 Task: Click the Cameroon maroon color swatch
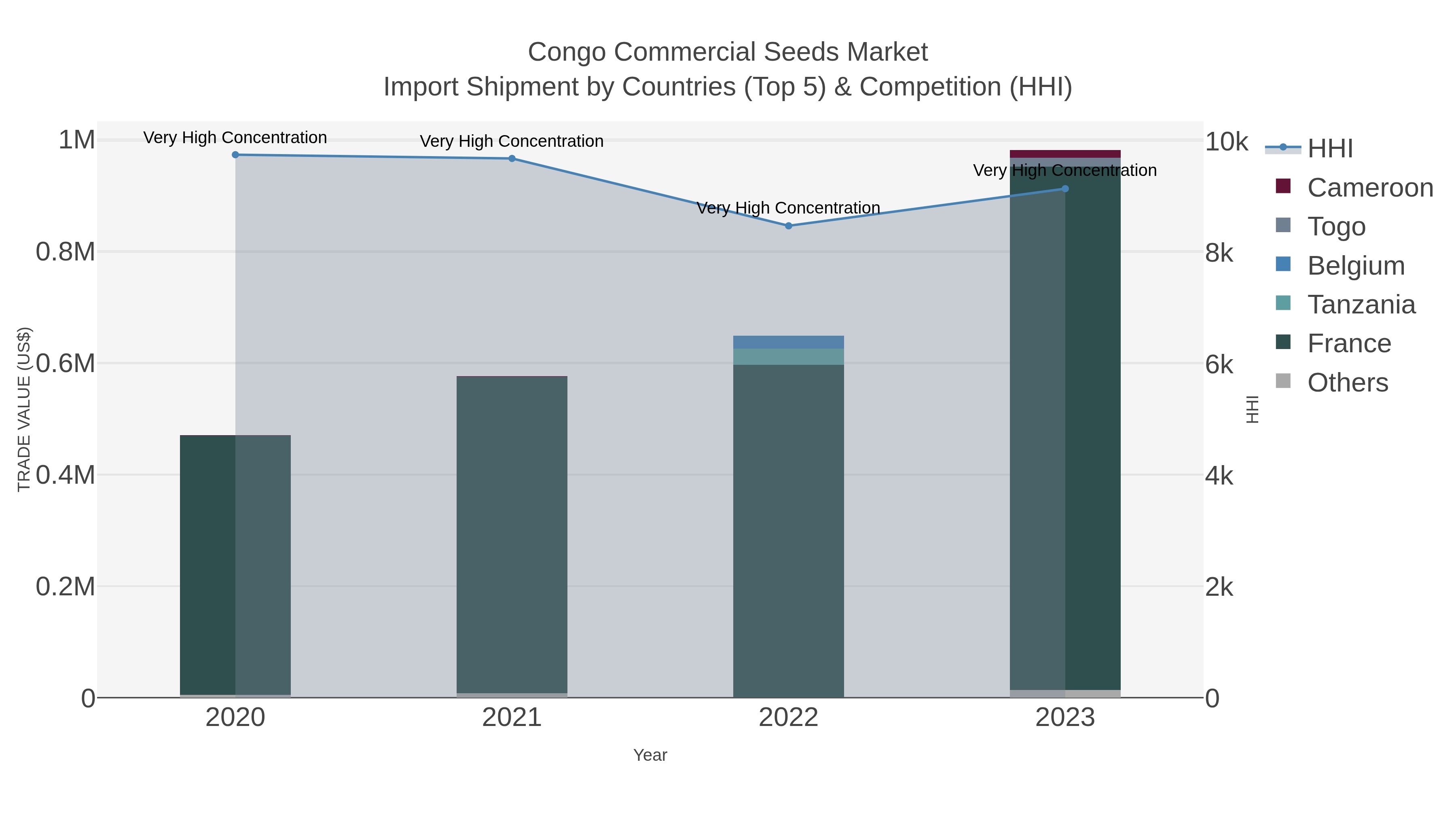[x=1284, y=186]
